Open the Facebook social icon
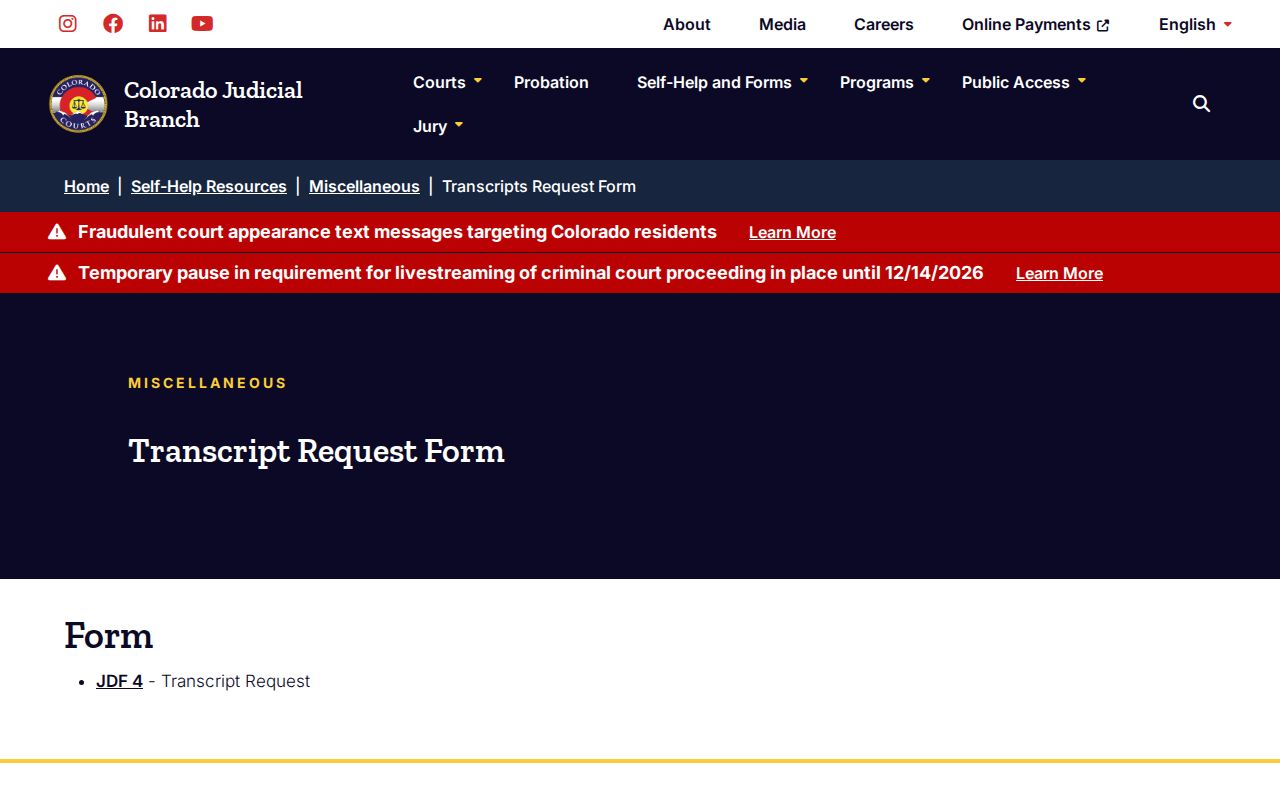 (x=113, y=23)
